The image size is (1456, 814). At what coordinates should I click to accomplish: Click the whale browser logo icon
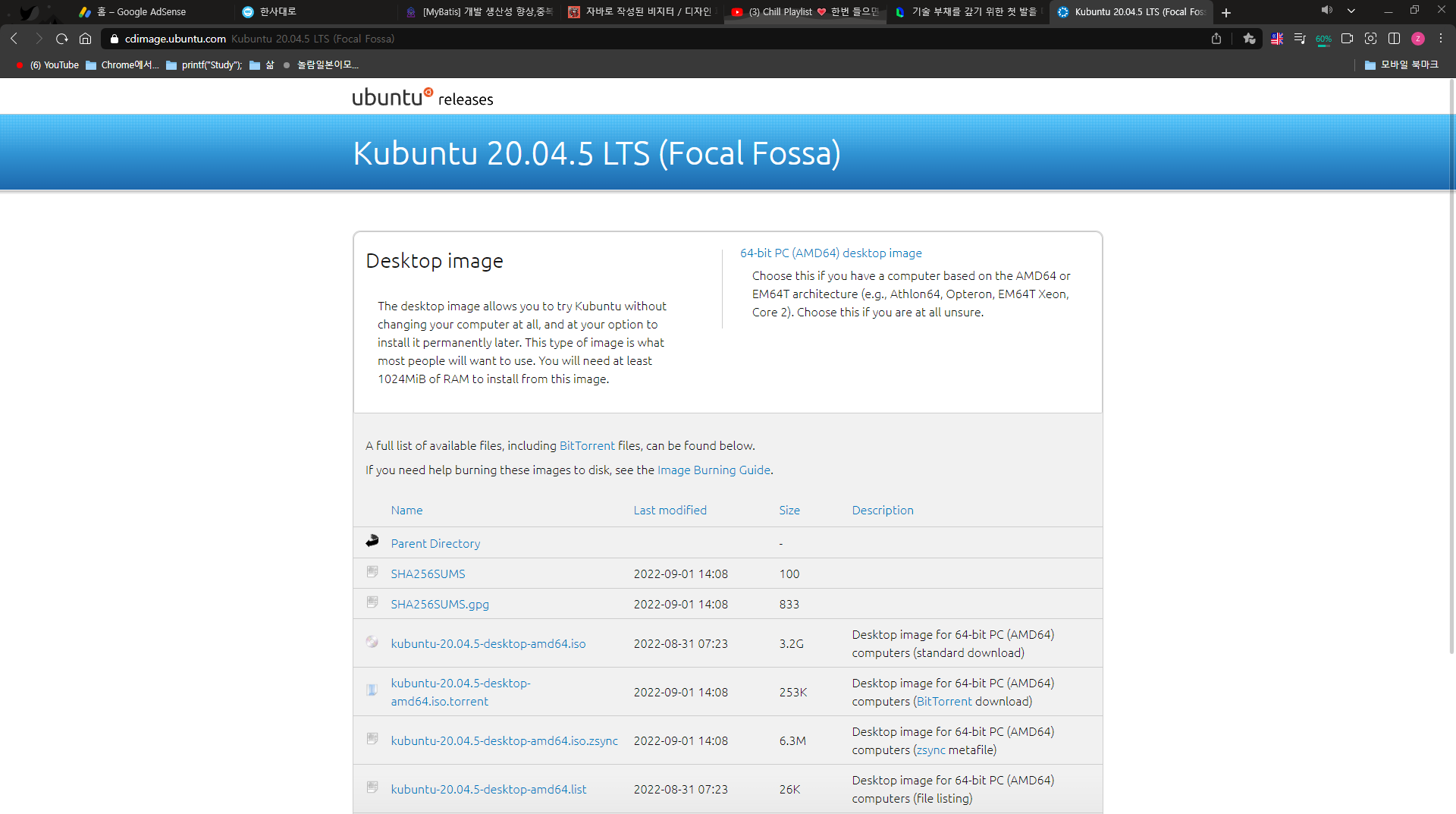coord(29,12)
